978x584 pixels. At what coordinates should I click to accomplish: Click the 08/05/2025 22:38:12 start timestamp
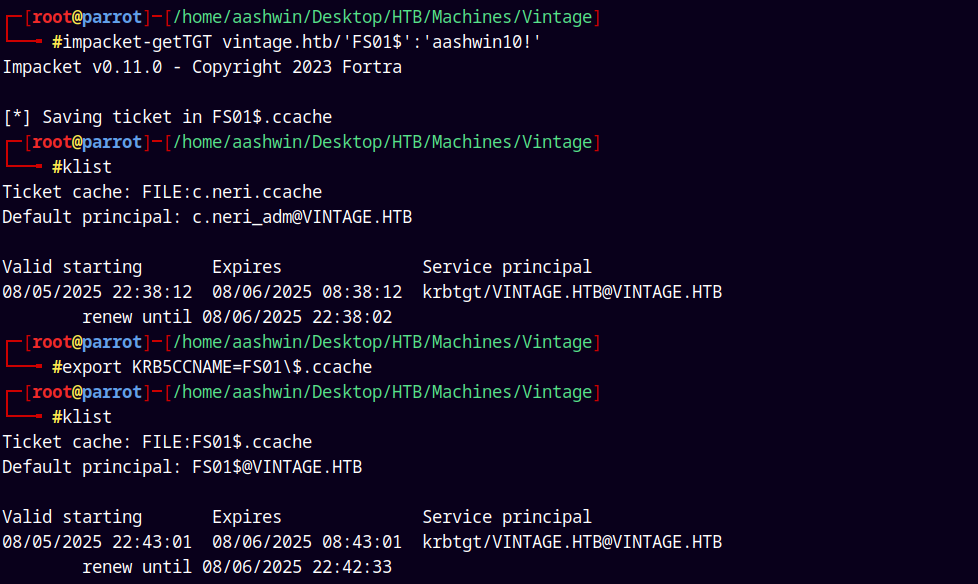(x=97, y=292)
